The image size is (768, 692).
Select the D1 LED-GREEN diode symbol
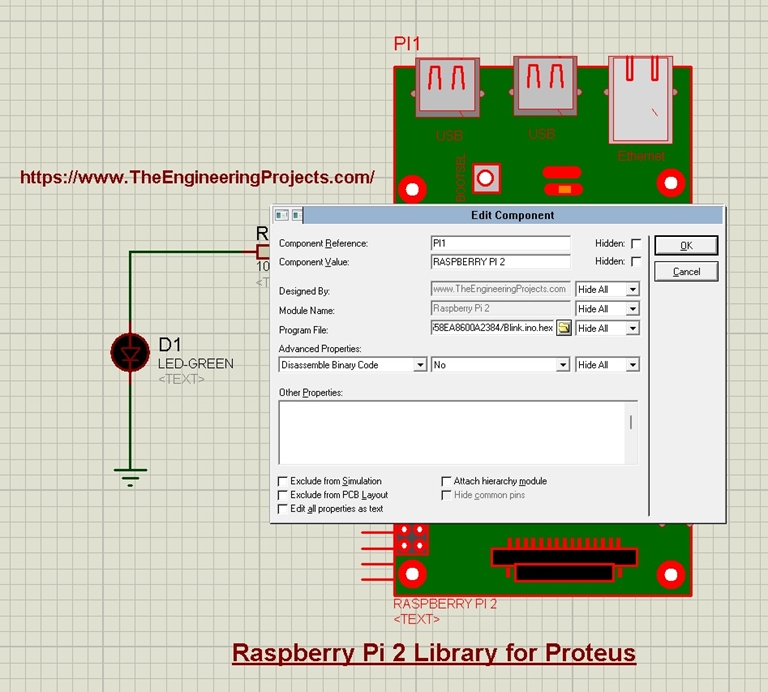130,353
